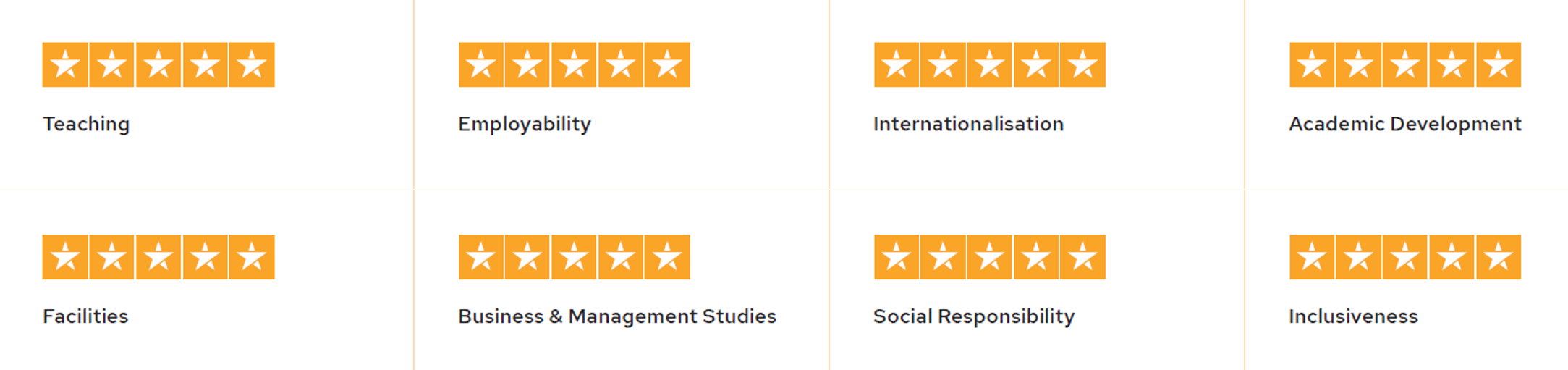Click the third star above Employability
Screen dimensions: 1568x370
click(x=574, y=64)
